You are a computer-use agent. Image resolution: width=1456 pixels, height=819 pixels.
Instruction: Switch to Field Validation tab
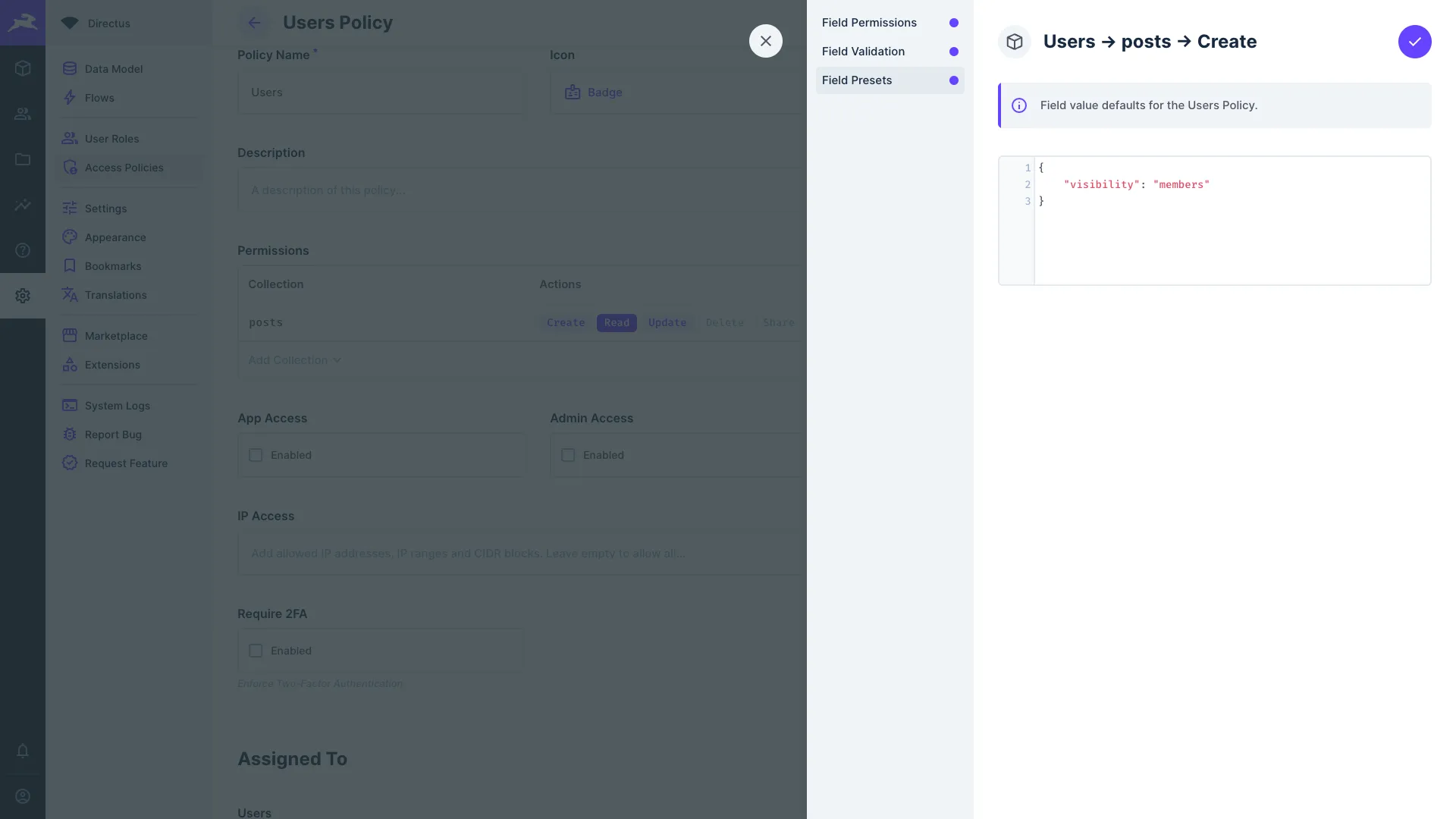click(863, 52)
